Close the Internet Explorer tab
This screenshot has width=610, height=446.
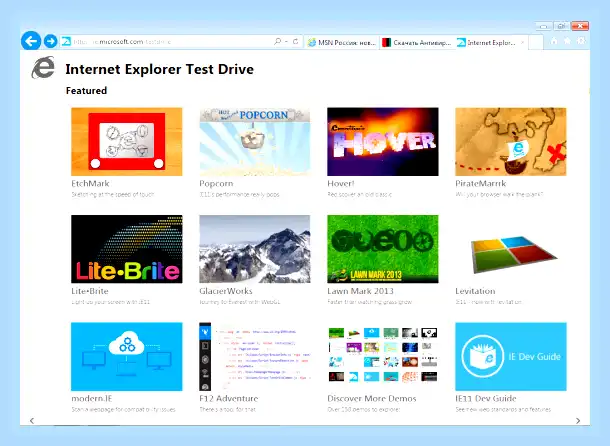[x=522, y=42]
